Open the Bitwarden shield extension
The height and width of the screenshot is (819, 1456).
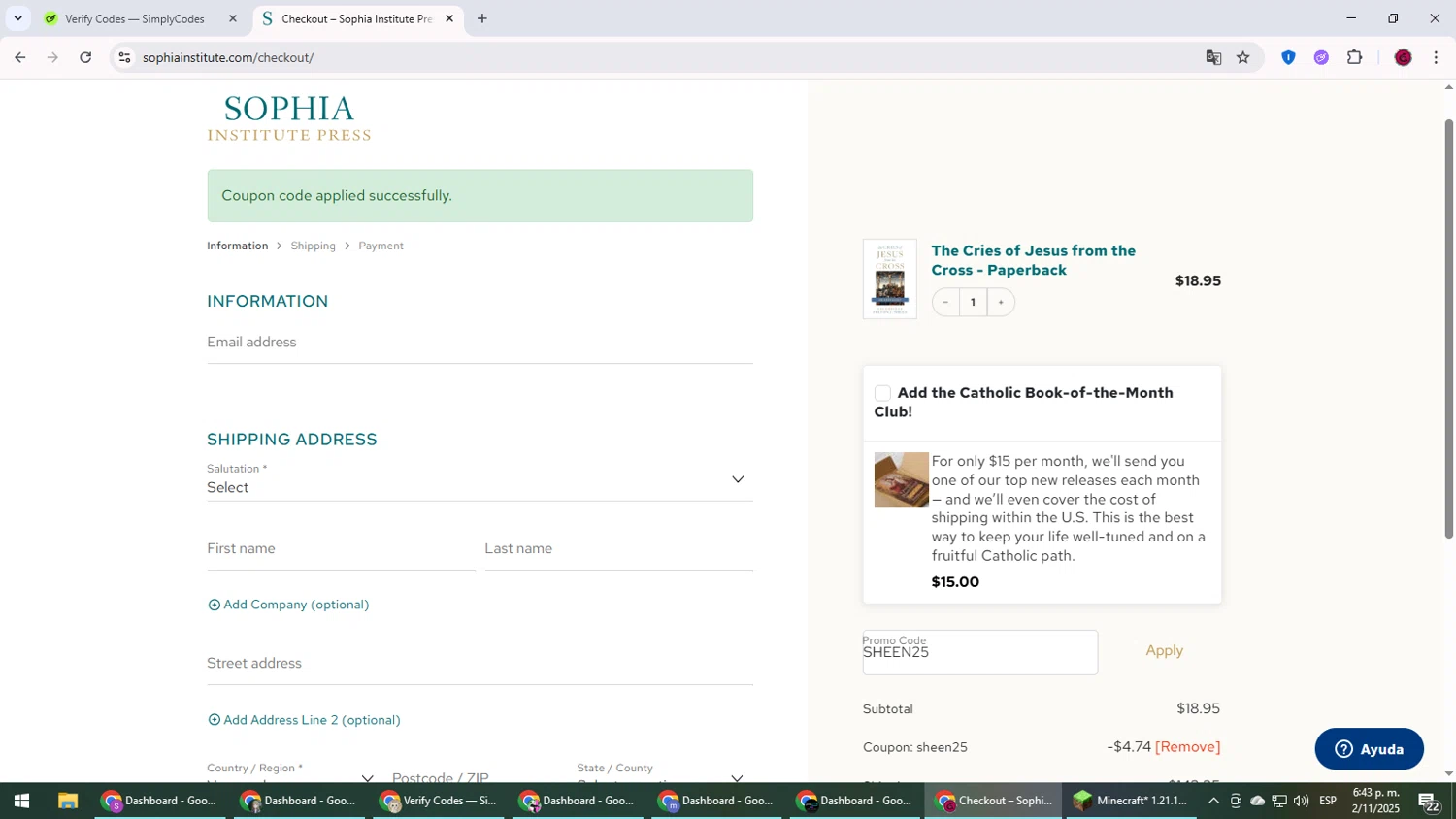tap(1288, 57)
